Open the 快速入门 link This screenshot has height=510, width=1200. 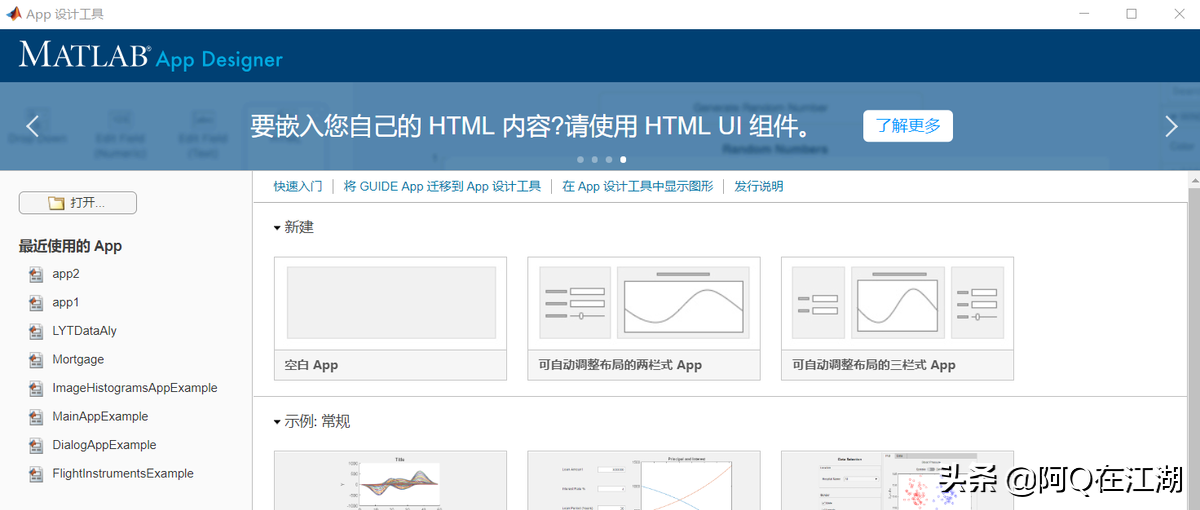pos(298,186)
